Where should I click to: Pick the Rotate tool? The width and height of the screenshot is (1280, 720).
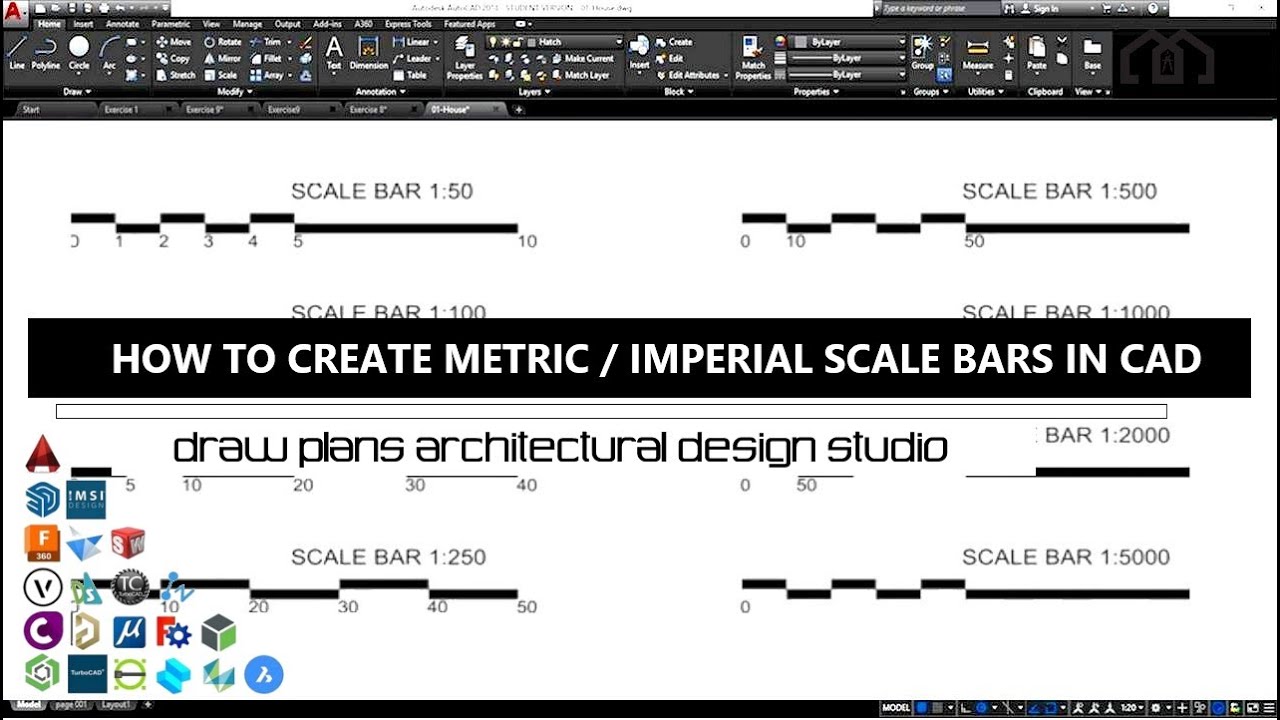(223, 42)
